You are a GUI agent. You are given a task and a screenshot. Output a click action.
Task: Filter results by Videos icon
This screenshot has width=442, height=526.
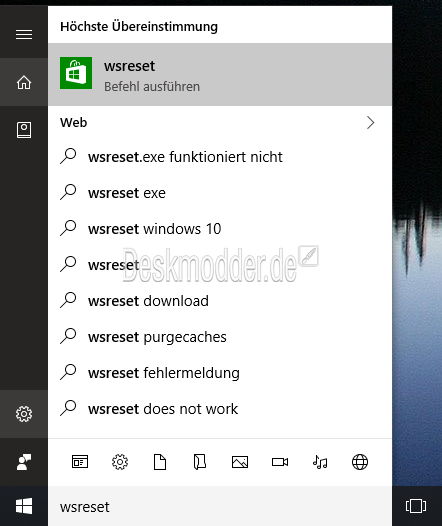(x=280, y=462)
